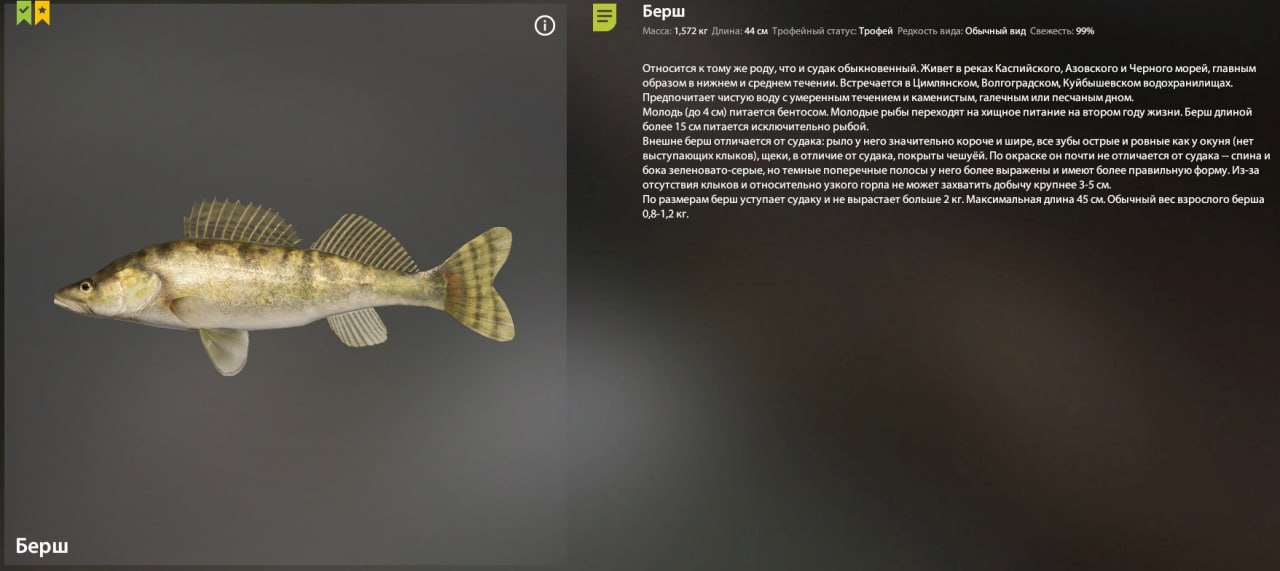1280x571 pixels.
Task: Click the Масса 1,572 кг value
Action: 675,31
